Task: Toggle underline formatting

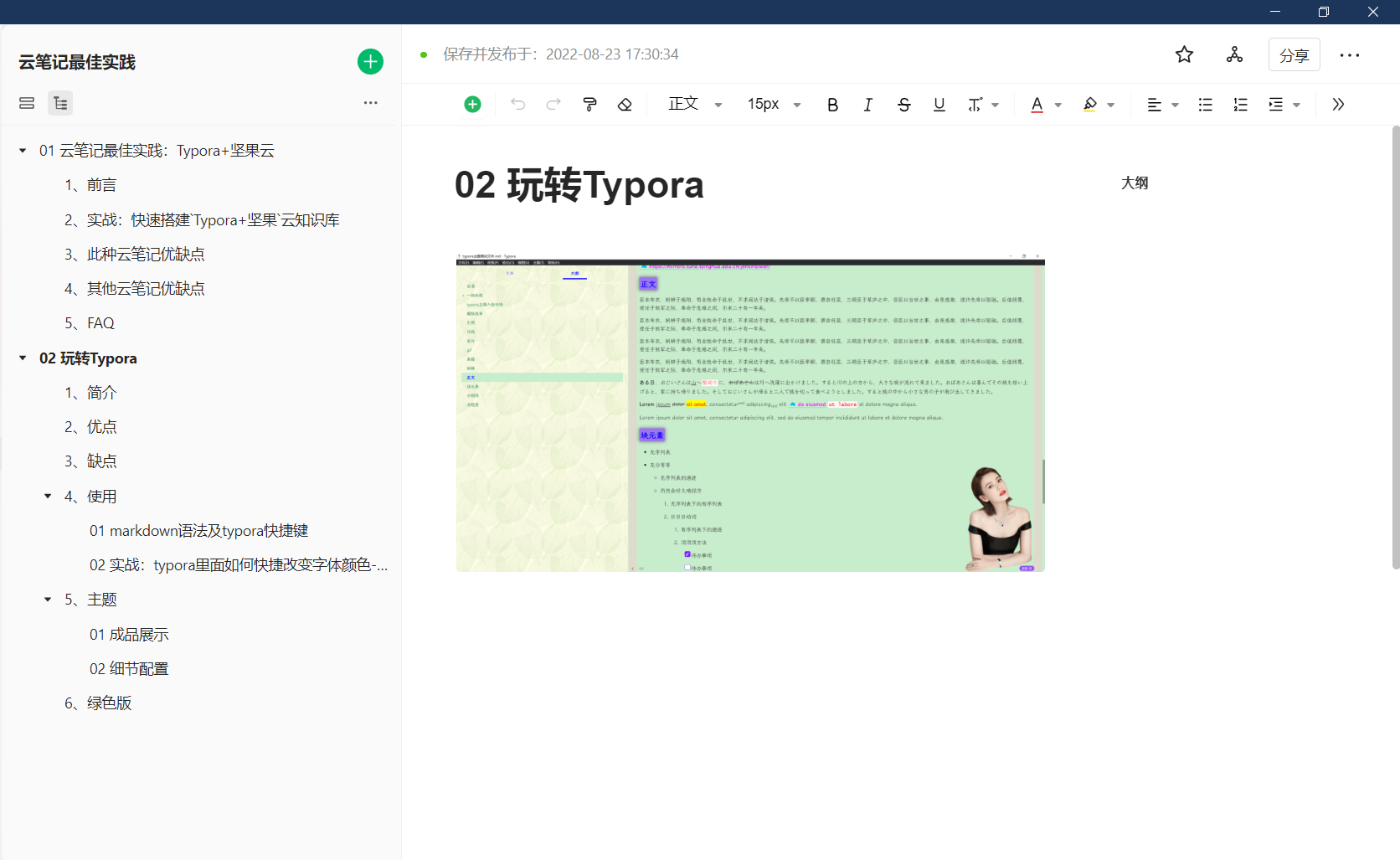Action: 939,105
